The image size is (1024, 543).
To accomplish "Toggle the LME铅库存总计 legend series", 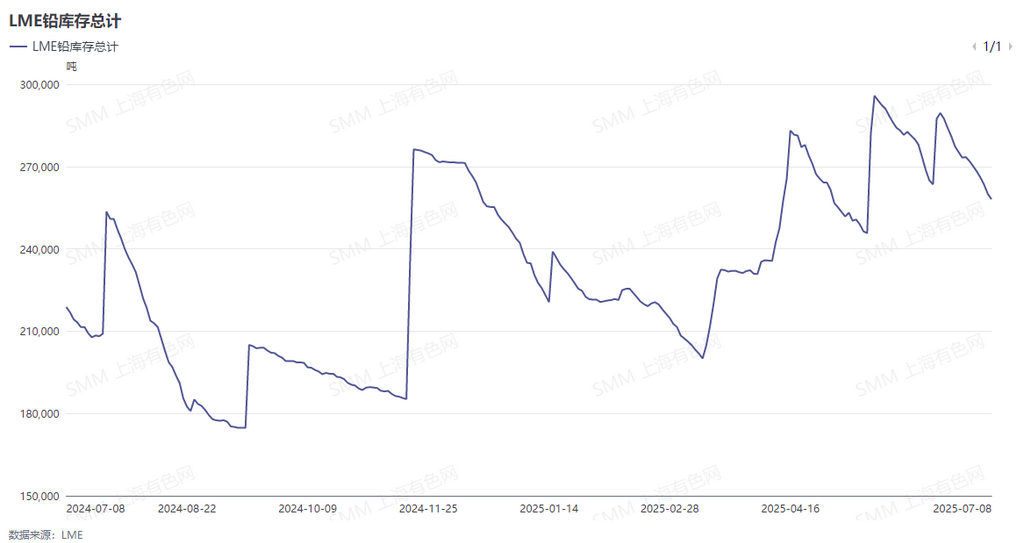I will [76, 47].
